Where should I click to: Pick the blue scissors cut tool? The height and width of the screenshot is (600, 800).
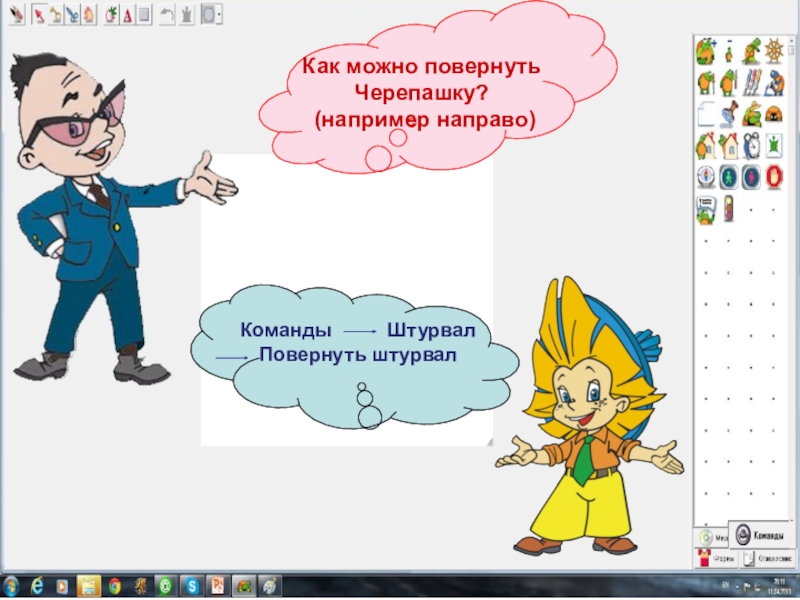pos(72,15)
